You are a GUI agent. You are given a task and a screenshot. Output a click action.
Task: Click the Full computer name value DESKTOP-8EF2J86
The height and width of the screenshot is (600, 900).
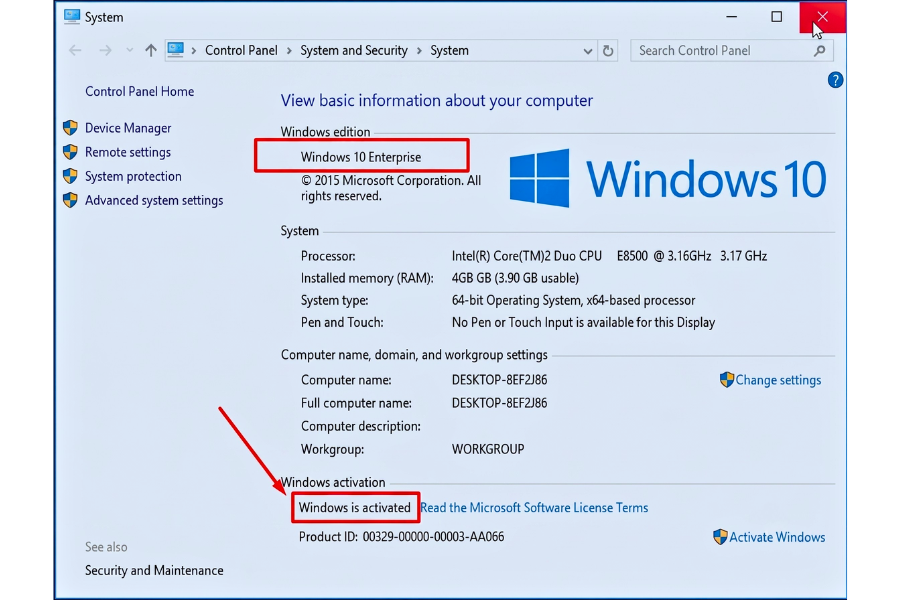click(499, 404)
